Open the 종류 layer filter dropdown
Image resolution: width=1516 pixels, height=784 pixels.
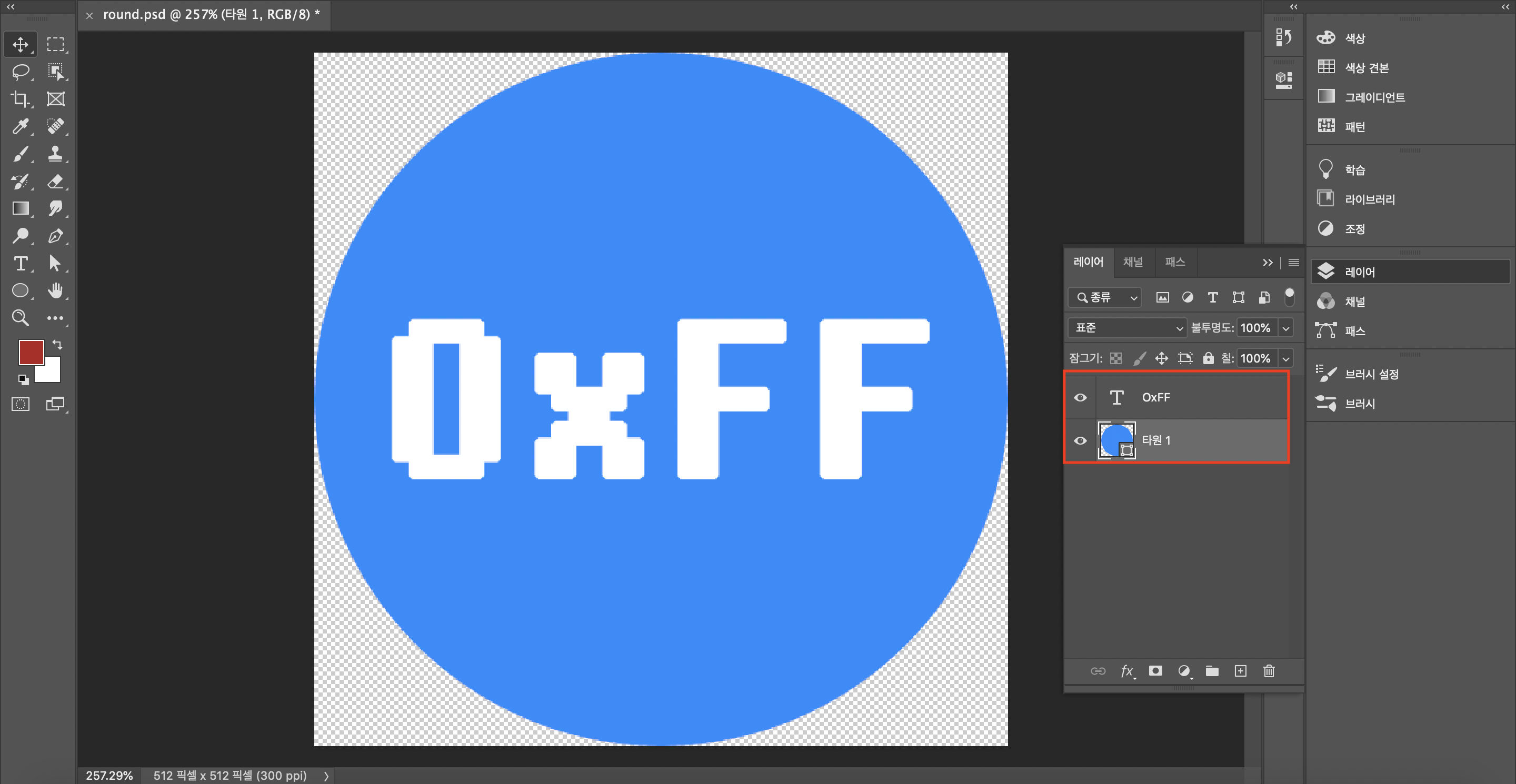pyautogui.click(x=1105, y=298)
